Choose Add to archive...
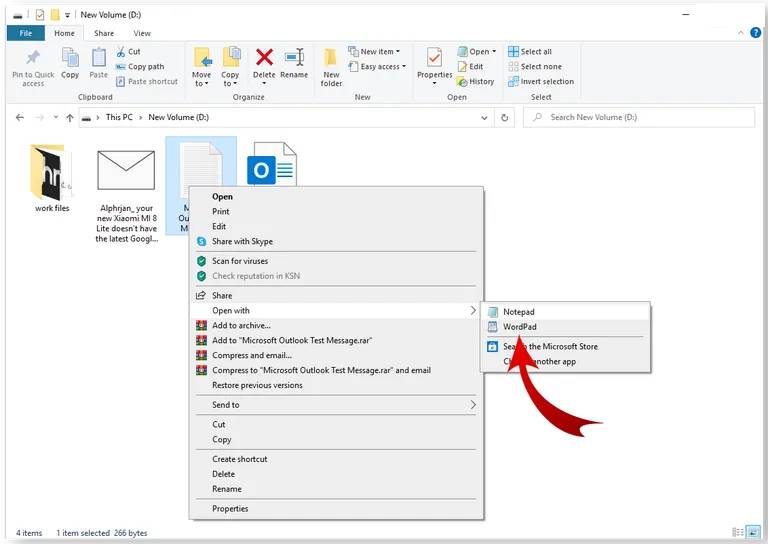This screenshot has height=544, width=768. (336, 325)
